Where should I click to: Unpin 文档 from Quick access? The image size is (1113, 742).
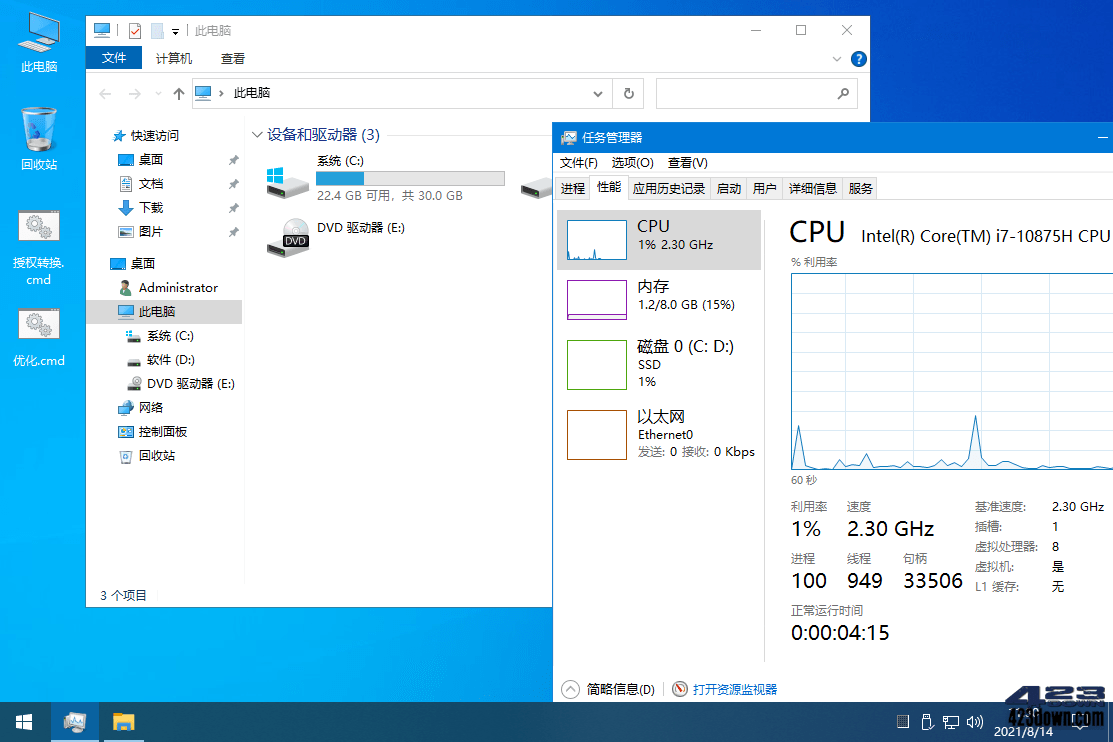click(x=231, y=183)
